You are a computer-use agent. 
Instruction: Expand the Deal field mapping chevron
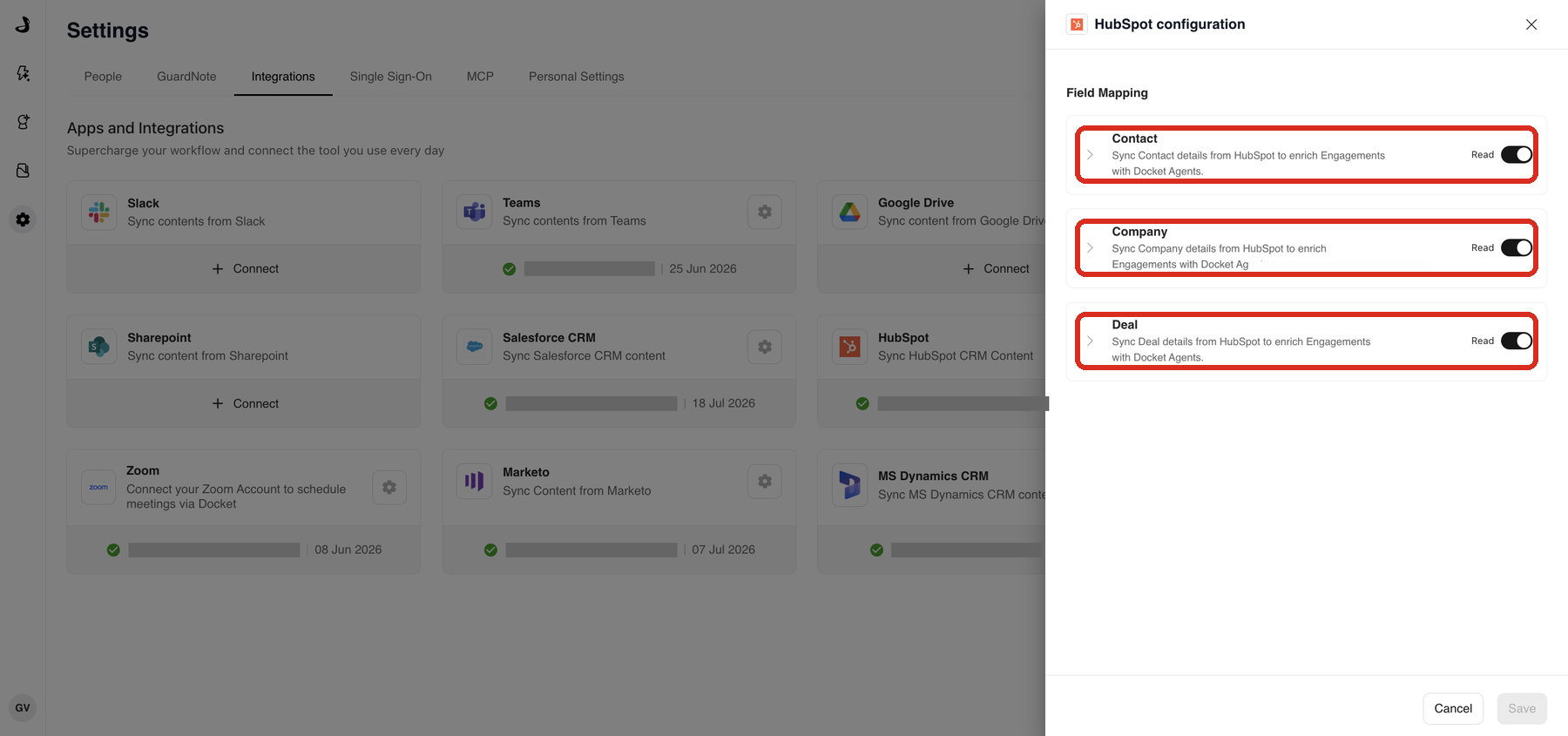click(1090, 341)
